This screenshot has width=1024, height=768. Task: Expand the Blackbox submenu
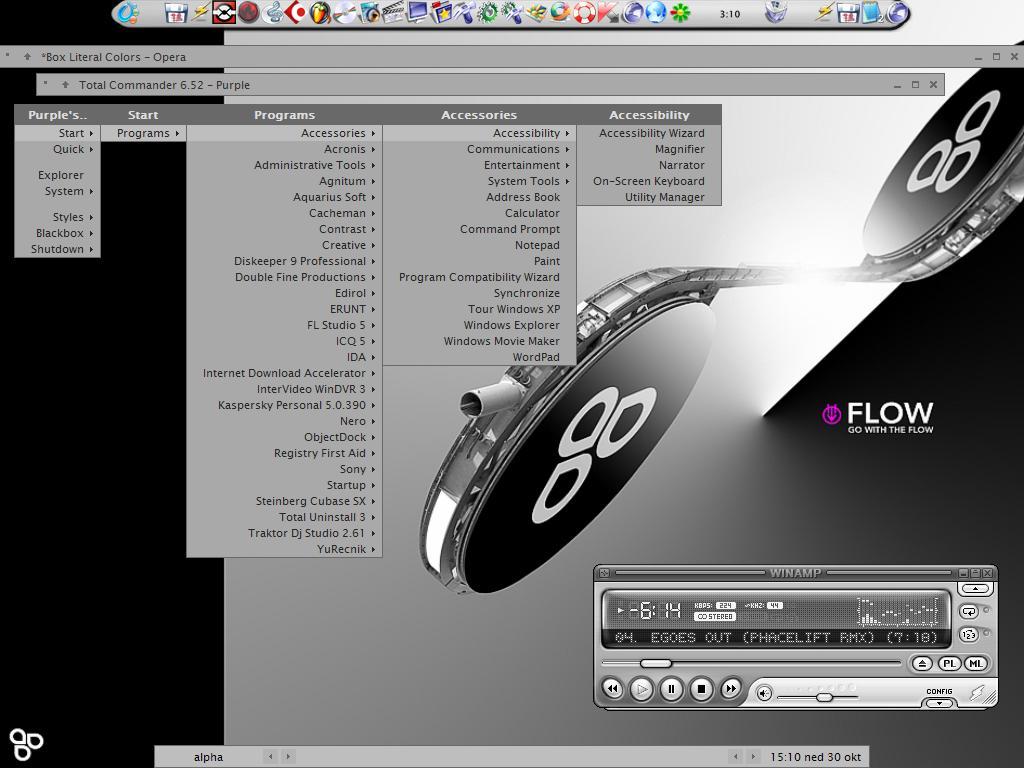57,233
